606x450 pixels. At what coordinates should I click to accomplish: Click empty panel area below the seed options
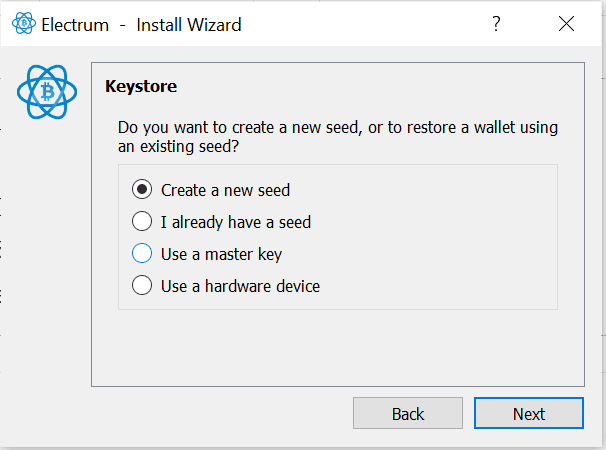pos(337,345)
